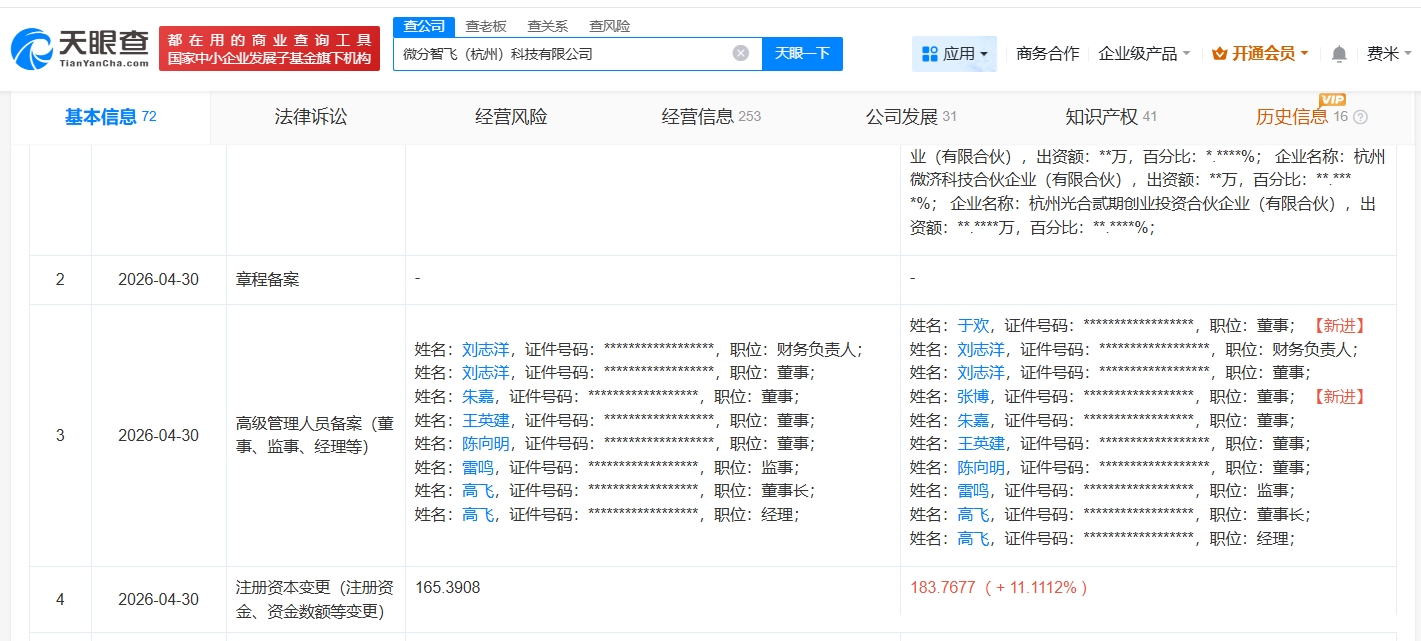
Task: Select the 查公司 search tab
Action: (424, 26)
